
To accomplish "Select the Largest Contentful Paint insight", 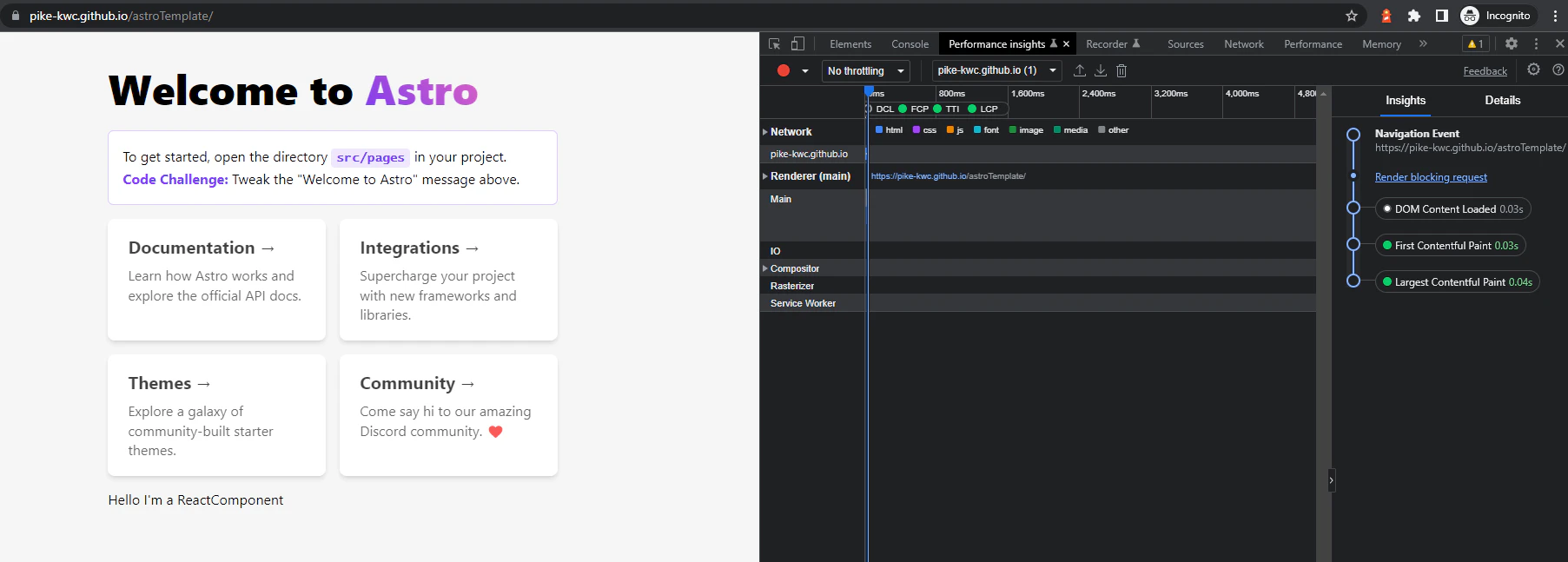I will [1458, 282].
